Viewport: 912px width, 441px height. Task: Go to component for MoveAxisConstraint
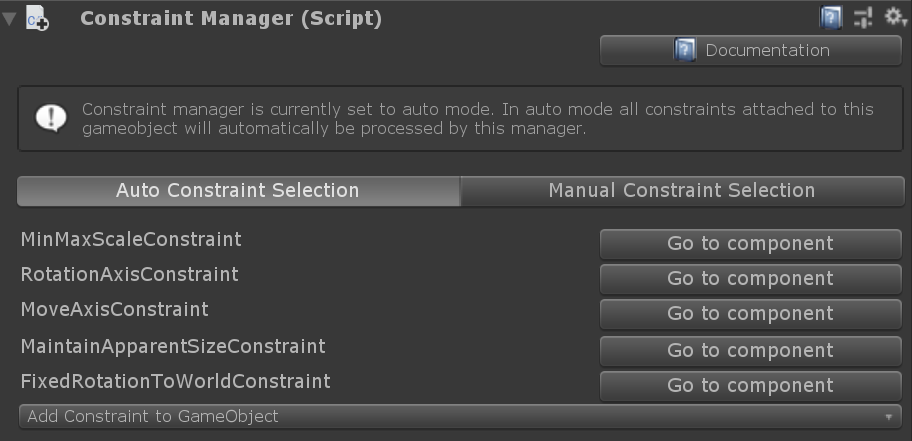pyautogui.click(x=750, y=313)
